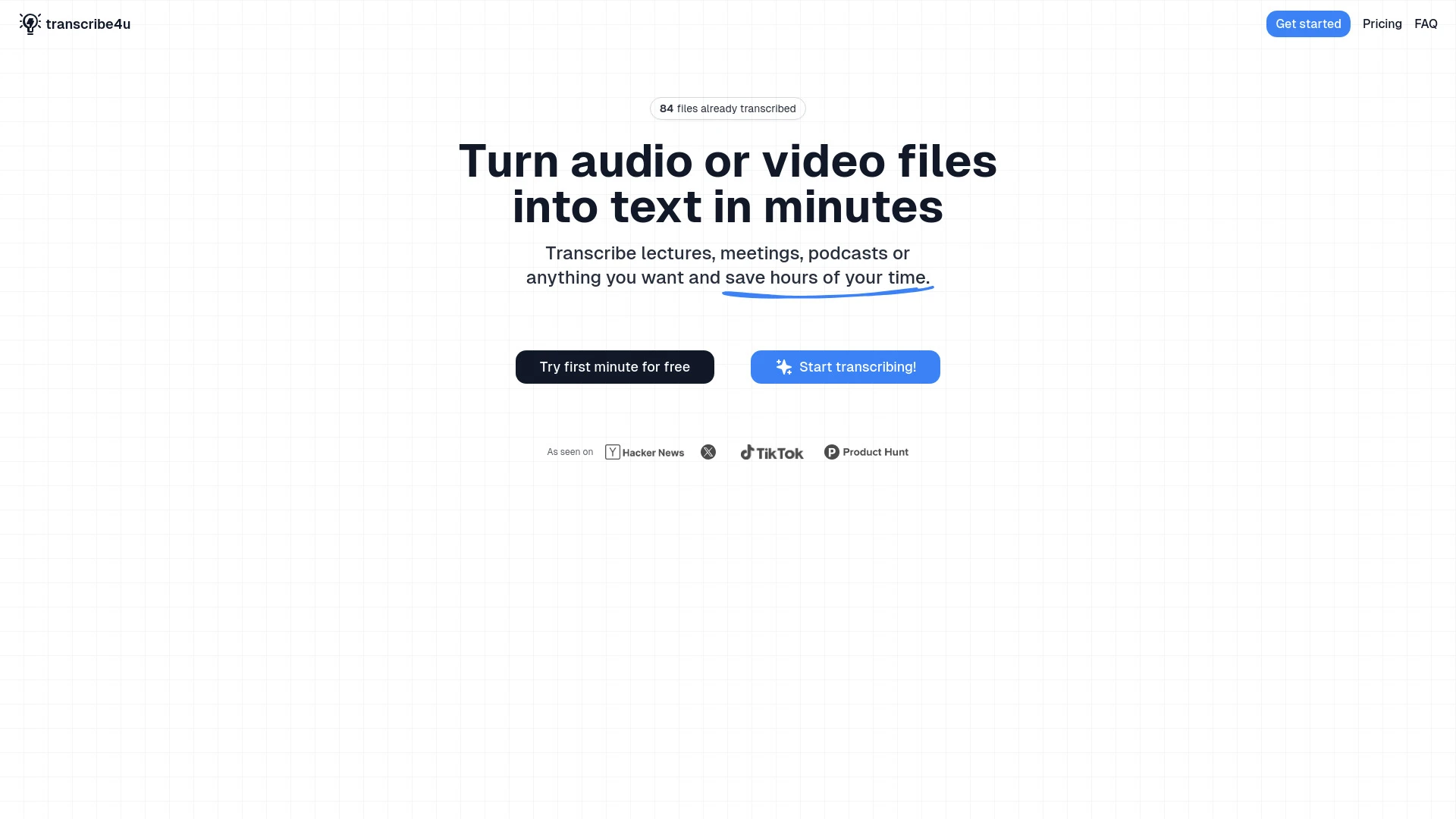
Task: Click the FAQ menu item
Action: point(1425,23)
